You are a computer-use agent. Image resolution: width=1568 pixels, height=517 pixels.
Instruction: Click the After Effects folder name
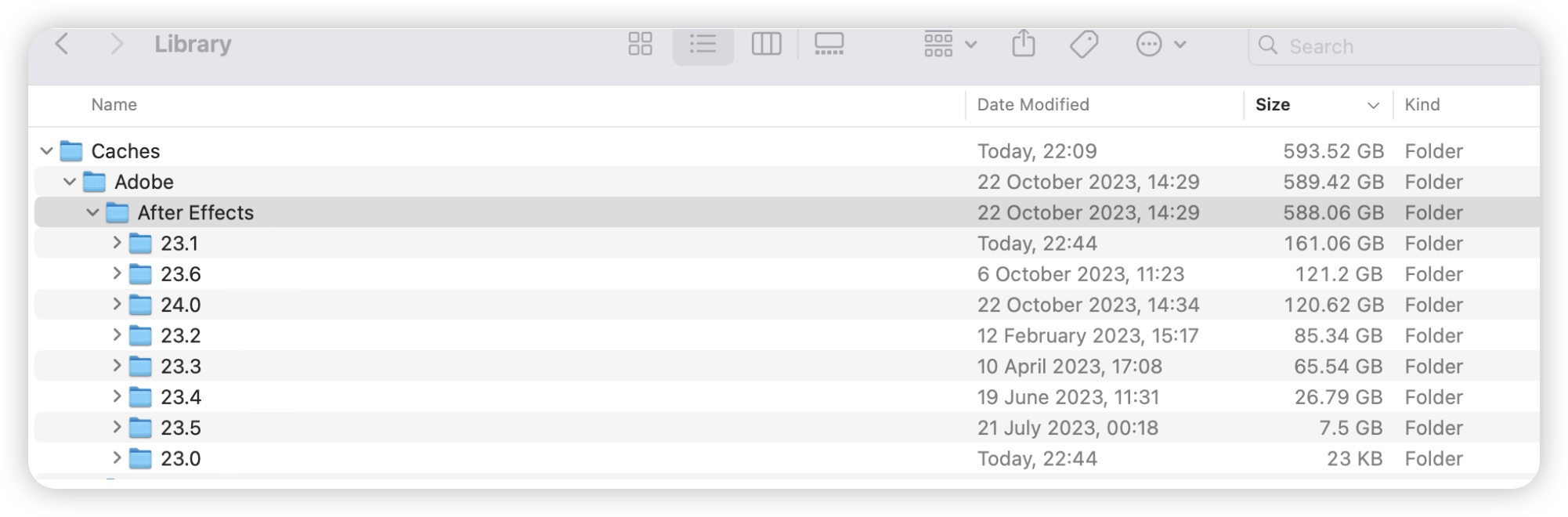pos(196,212)
